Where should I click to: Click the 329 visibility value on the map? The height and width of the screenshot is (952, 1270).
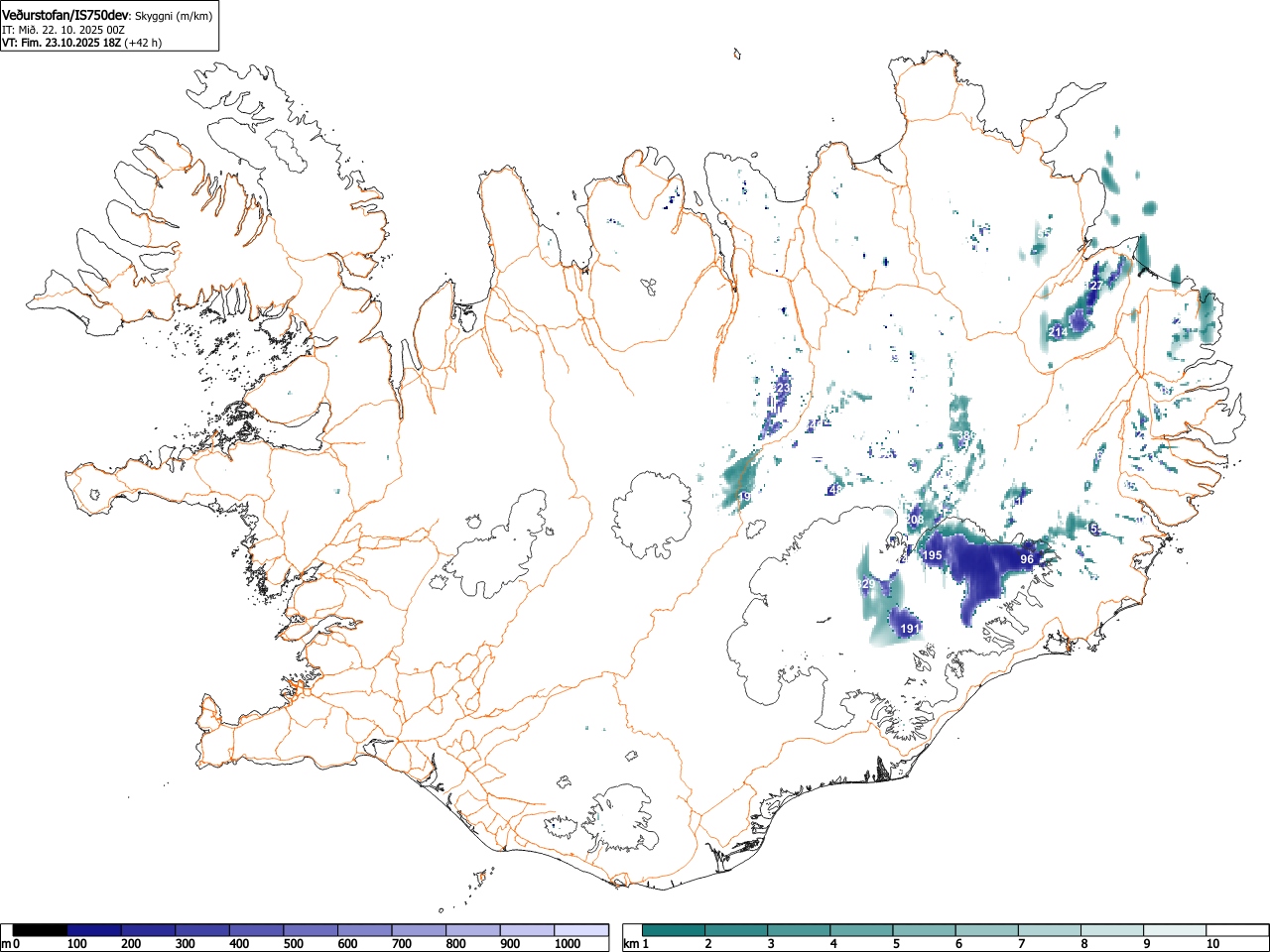coord(867,585)
